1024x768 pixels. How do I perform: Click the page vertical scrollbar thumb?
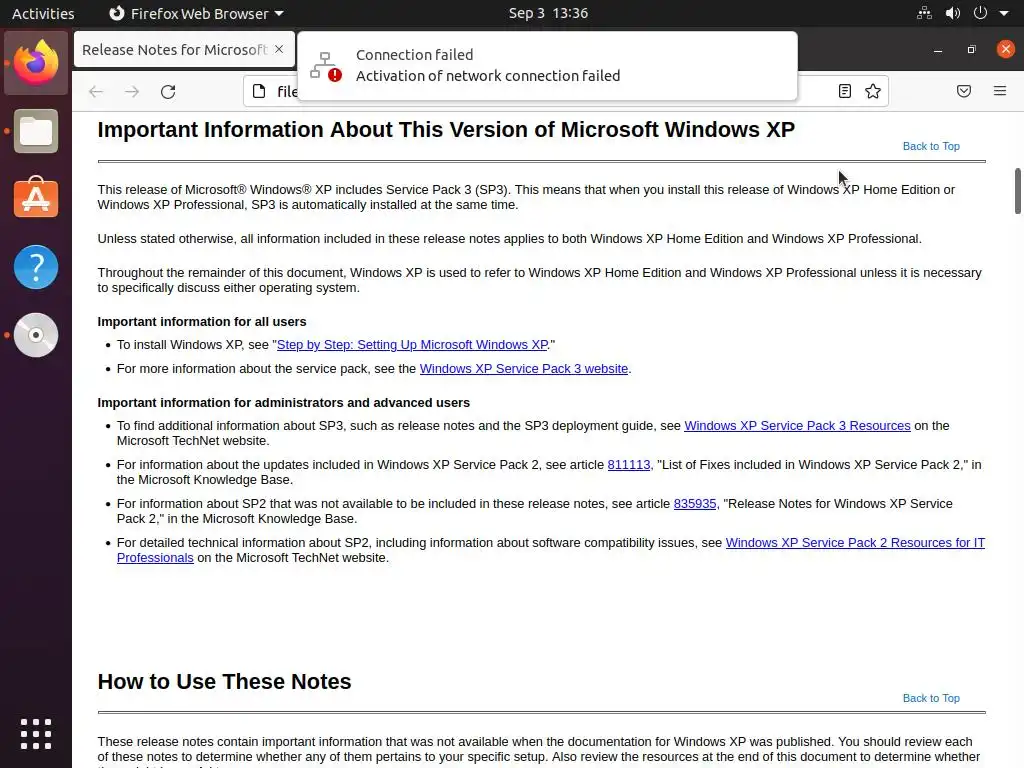coord(1017,191)
